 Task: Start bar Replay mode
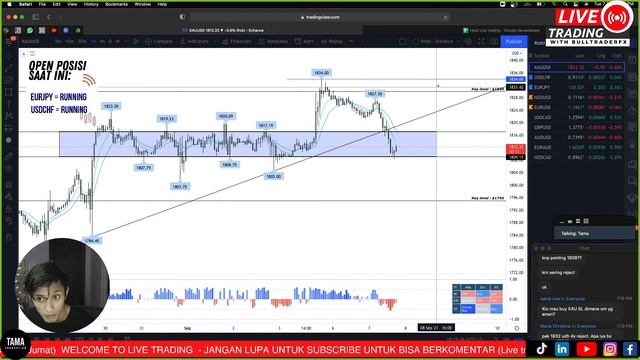click(332, 41)
